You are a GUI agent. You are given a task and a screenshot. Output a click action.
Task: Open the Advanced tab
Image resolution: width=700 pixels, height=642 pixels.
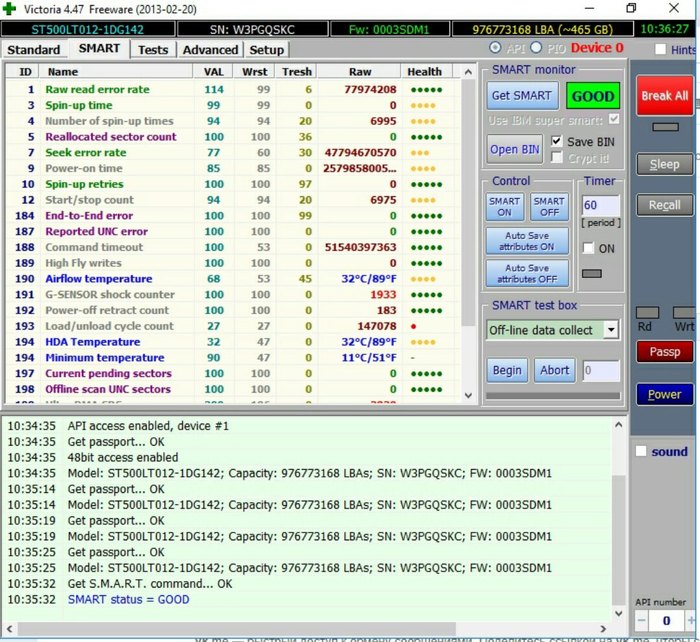[x=210, y=49]
